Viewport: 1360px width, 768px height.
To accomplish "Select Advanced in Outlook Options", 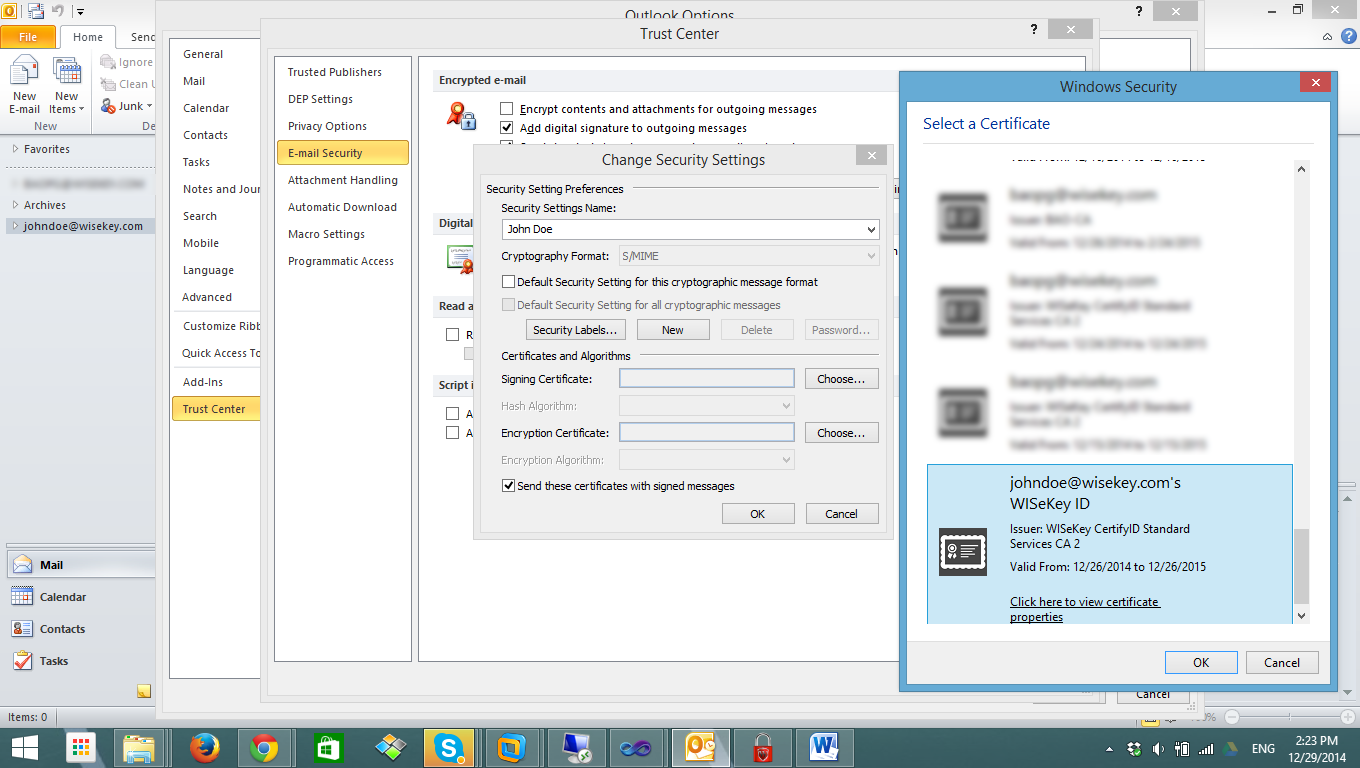I will (x=207, y=297).
